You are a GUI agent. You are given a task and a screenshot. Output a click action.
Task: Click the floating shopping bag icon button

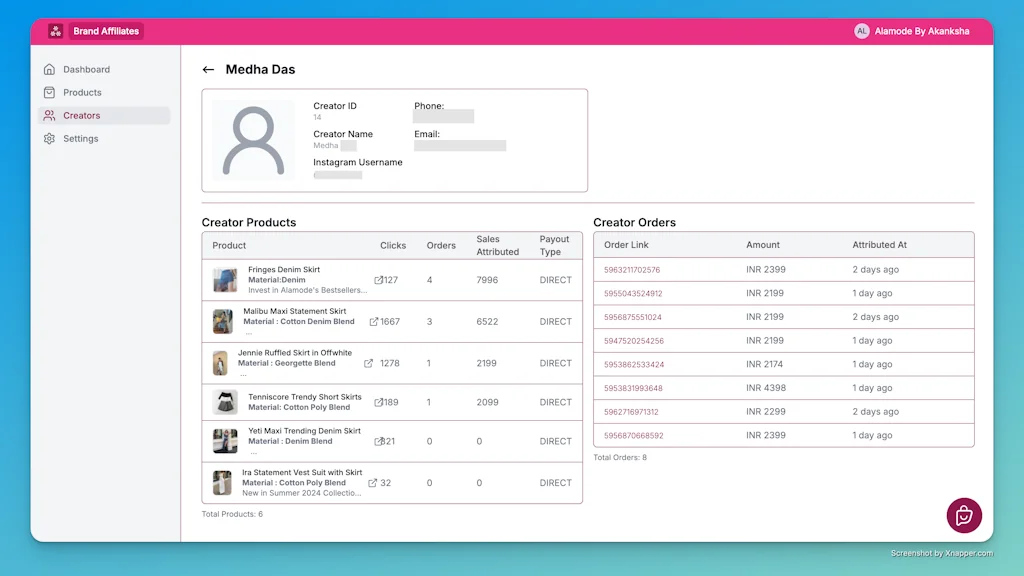964,516
